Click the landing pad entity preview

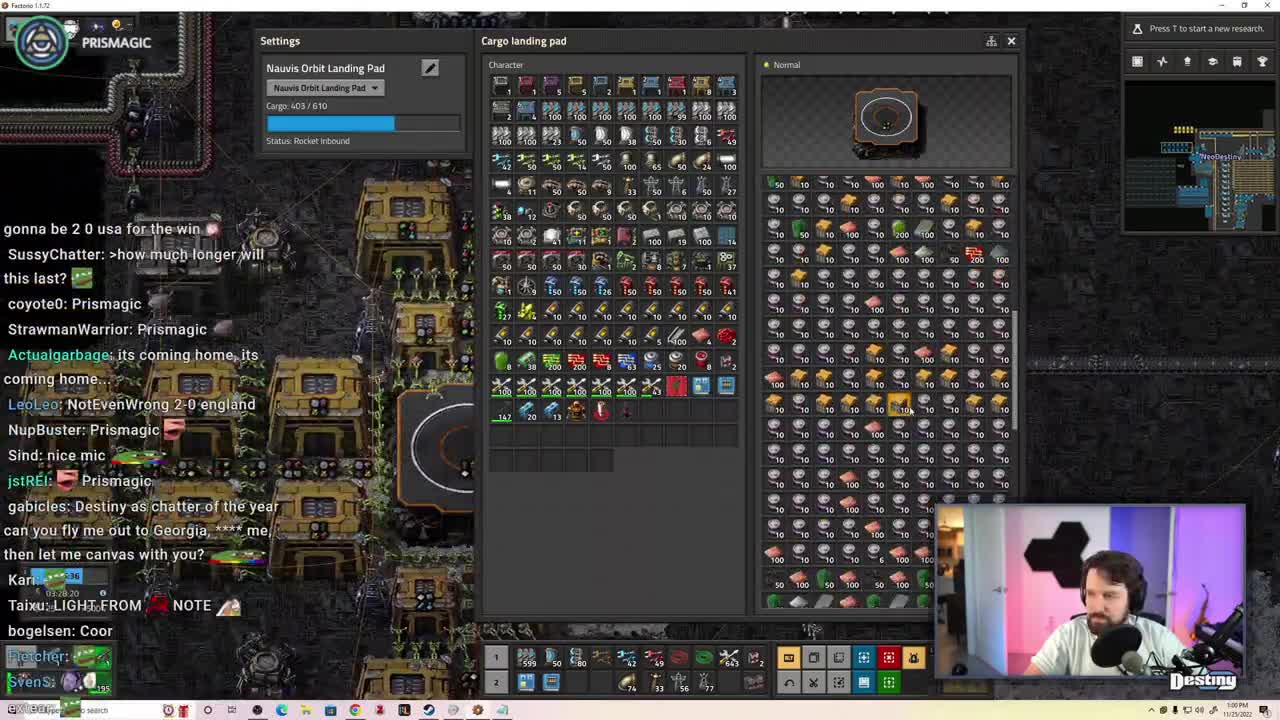[x=886, y=123]
